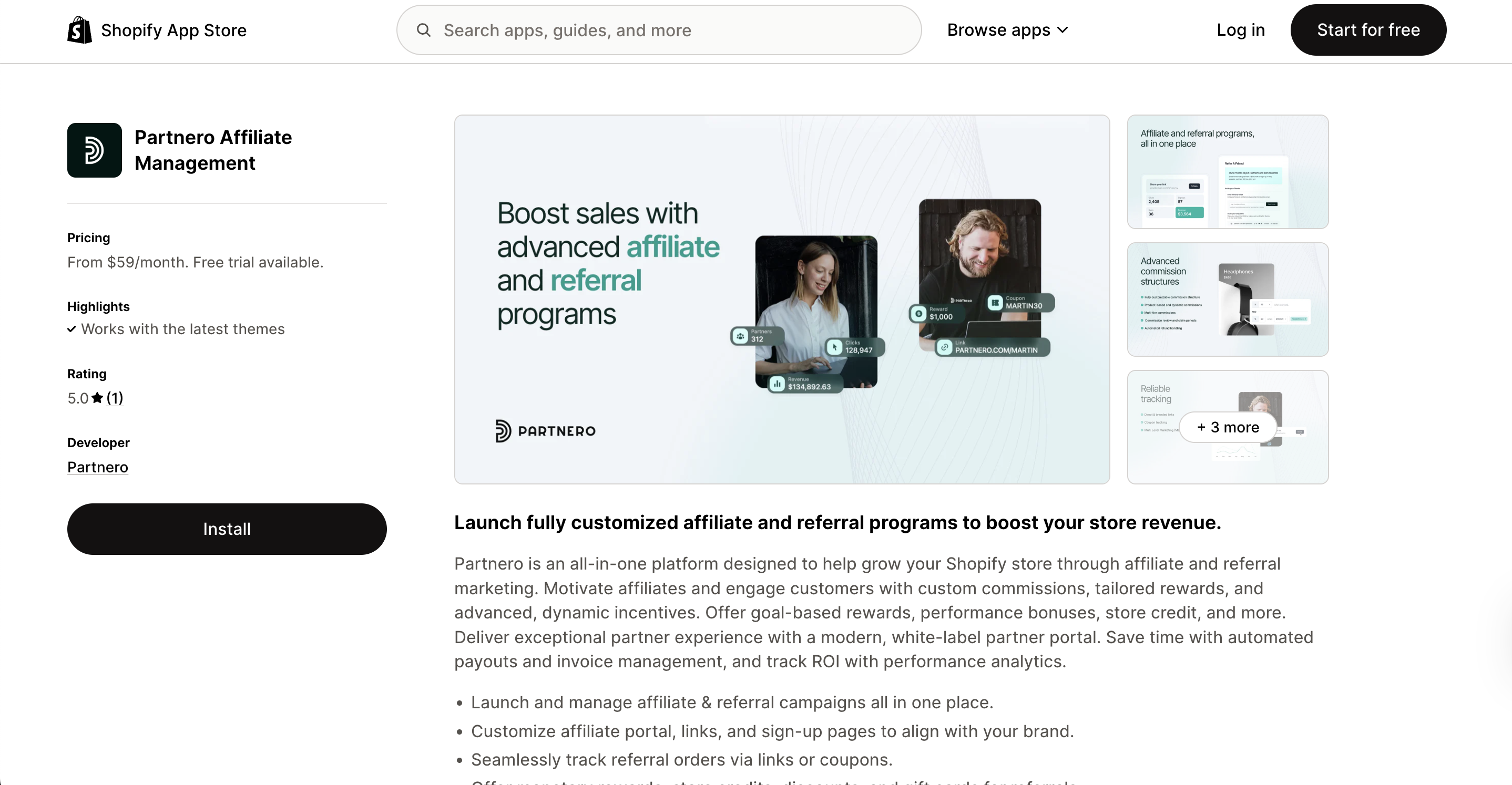Open the Partnero developer link
1512x785 pixels.
pyautogui.click(x=97, y=467)
